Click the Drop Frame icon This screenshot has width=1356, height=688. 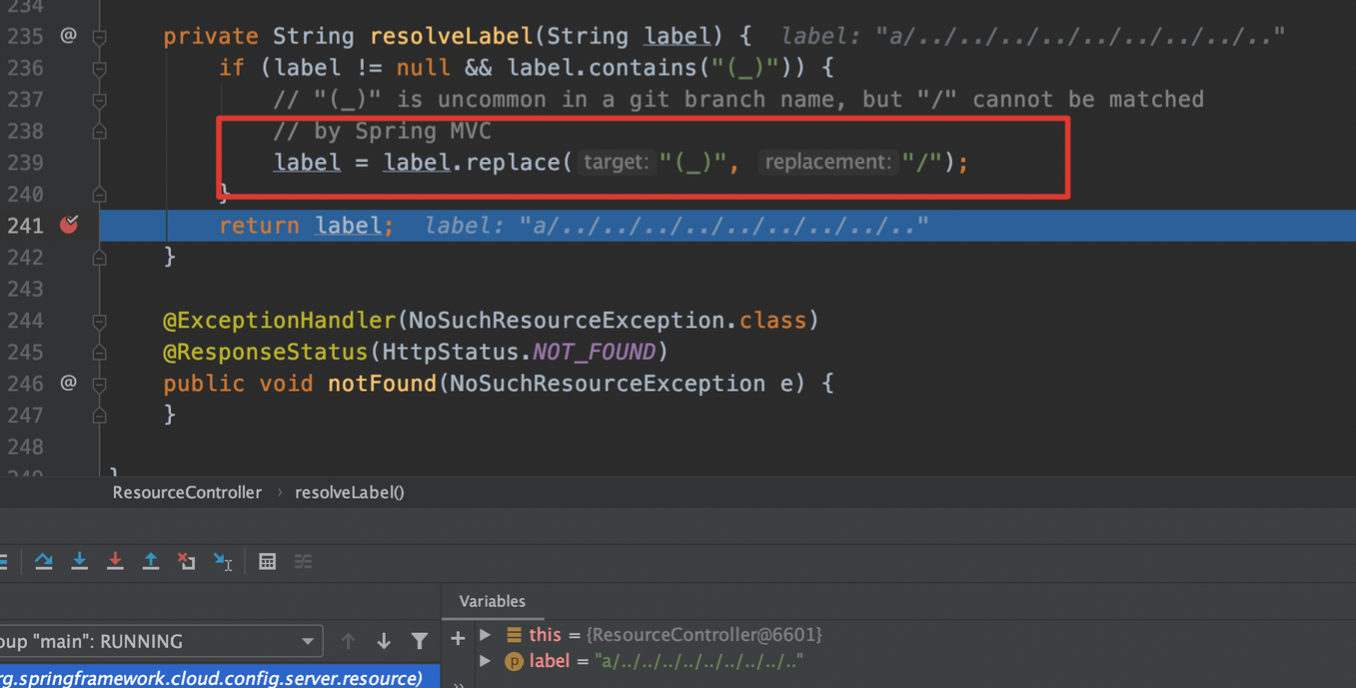(x=186, y=561)
